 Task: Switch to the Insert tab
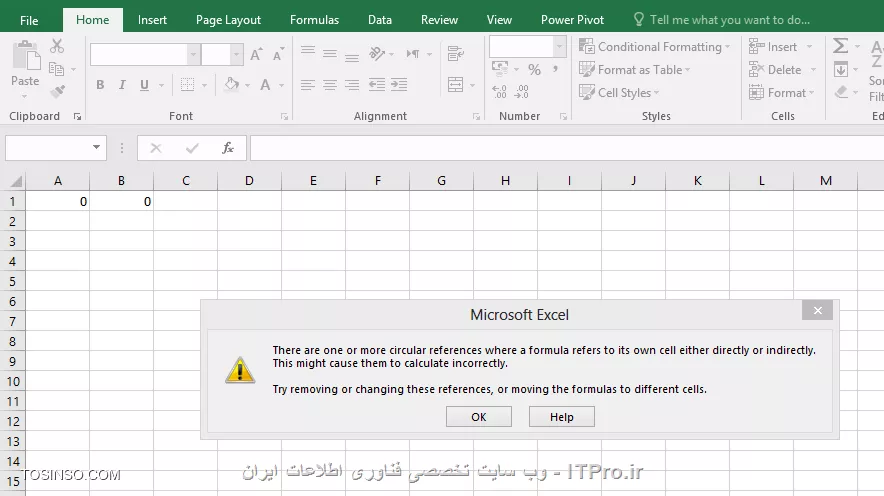tap(152, 20)
